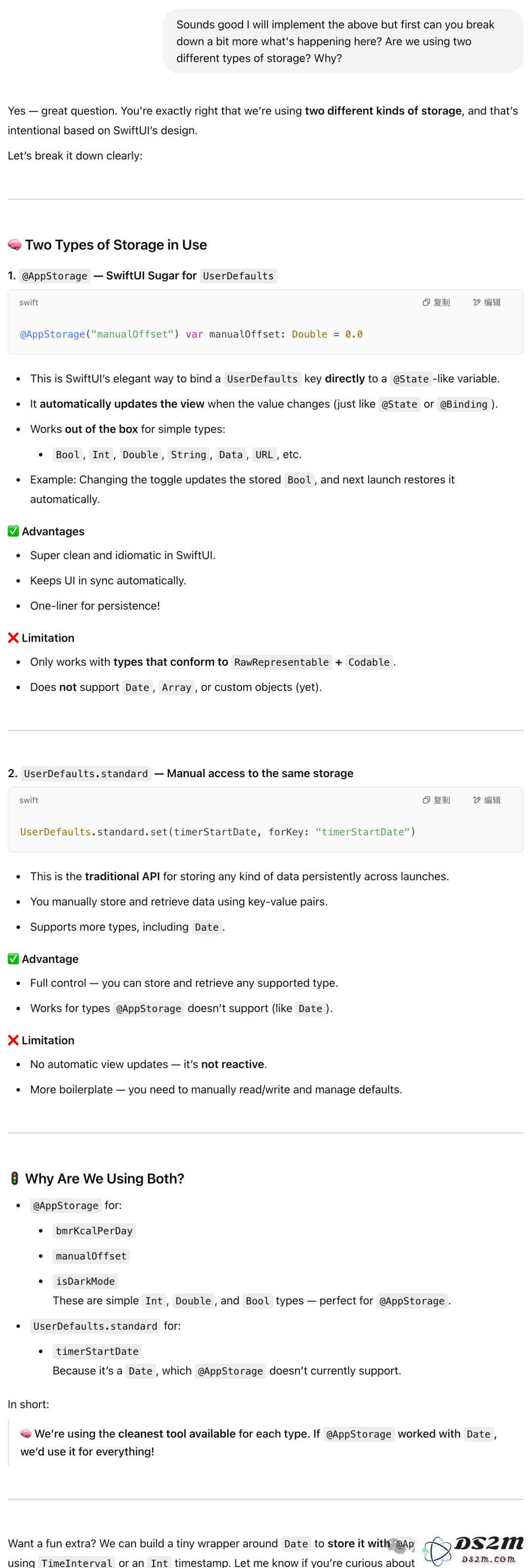Click the pencil edit icon in the second swift block
The height and width of the screenshot is (1568, 532).
click(477, 800)
